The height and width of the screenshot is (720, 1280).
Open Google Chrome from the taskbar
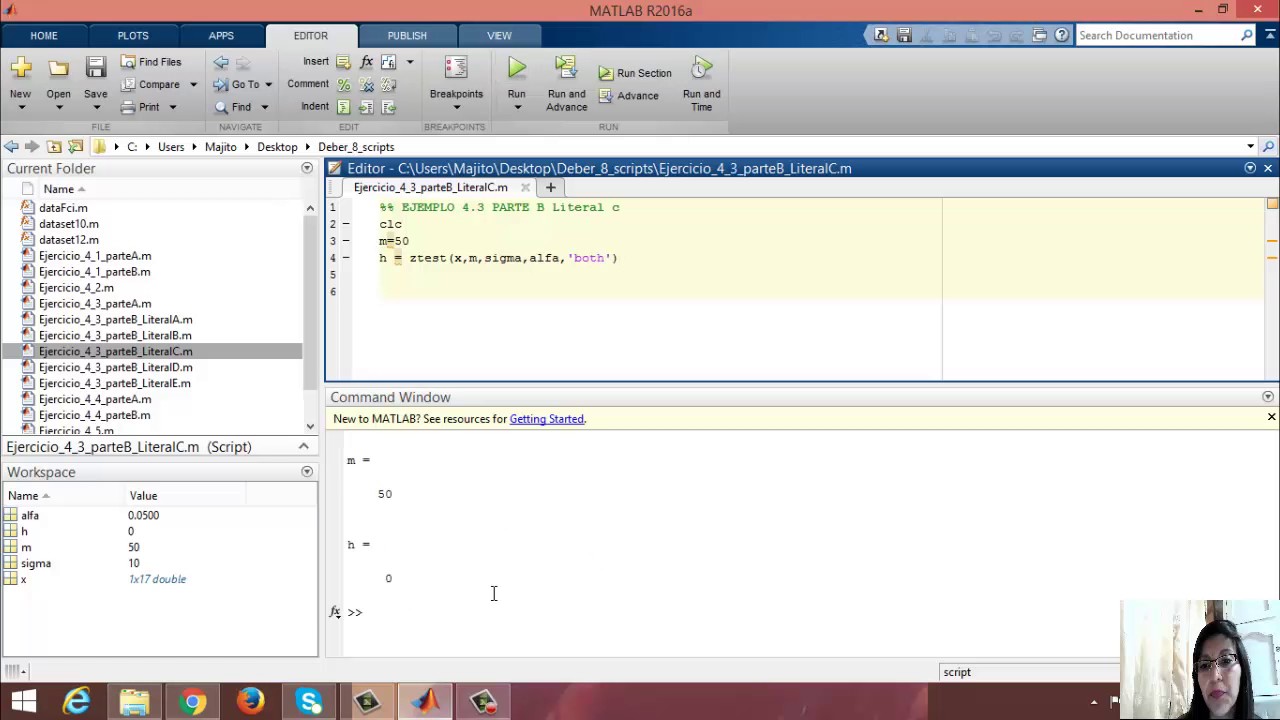click(x=193, y=702)
